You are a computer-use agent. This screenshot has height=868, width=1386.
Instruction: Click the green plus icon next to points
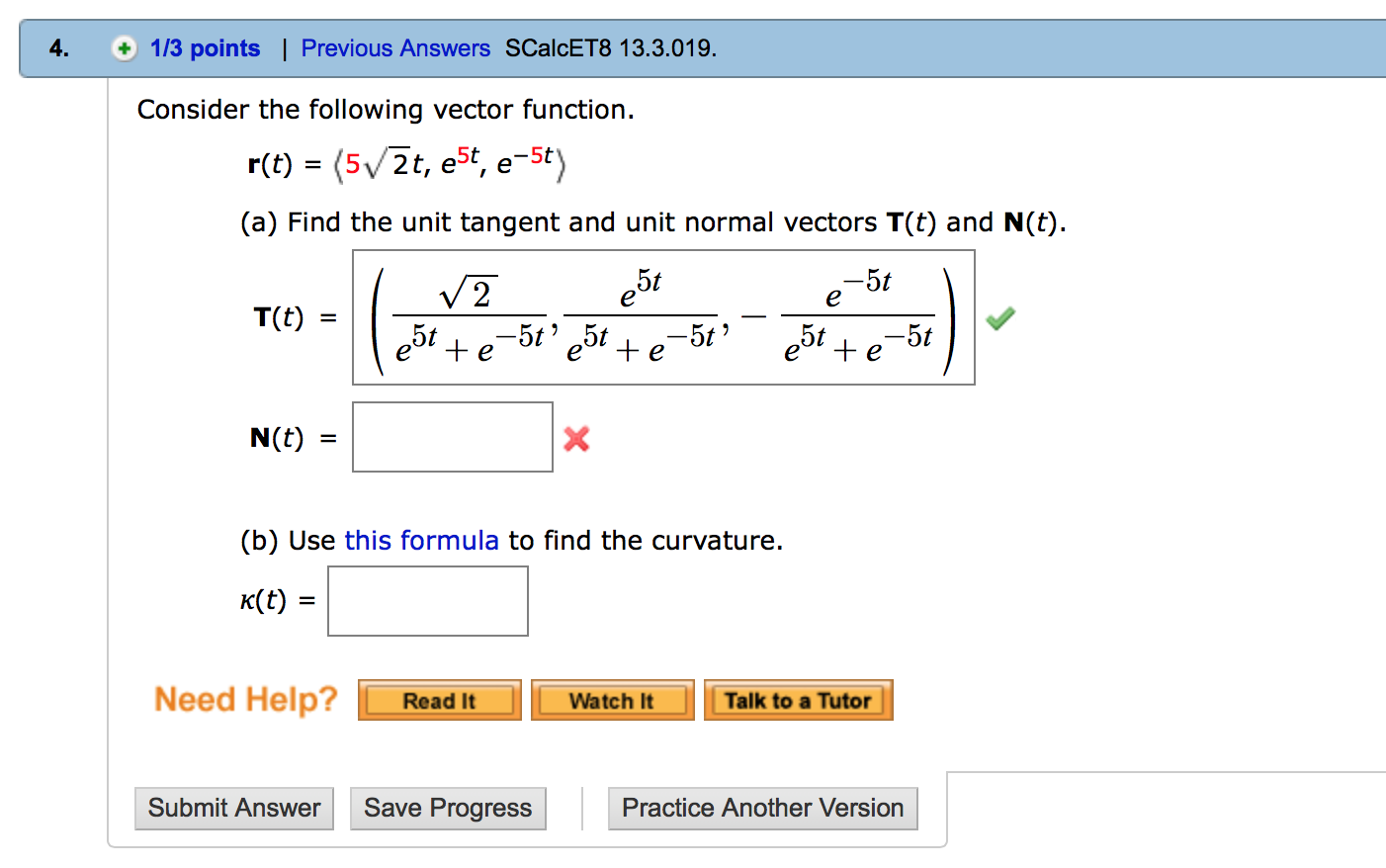pyautogui.click(x=125, y=48)
